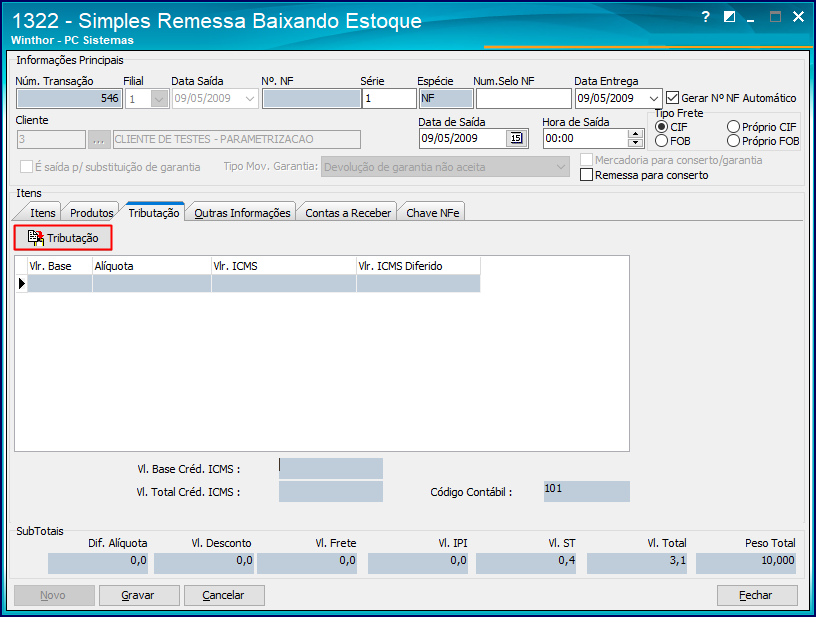Click the row indicator arrow in the grid
Image resolution: width=816 pixels, height=617 pixels.
click(21, 284)
